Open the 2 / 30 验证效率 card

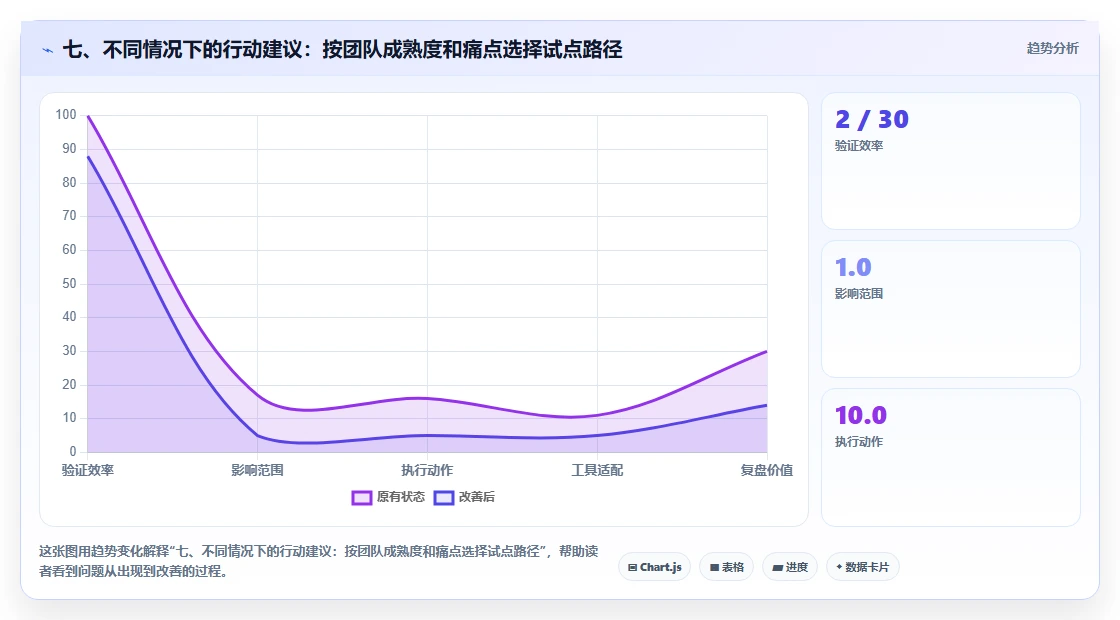[951, 161]
